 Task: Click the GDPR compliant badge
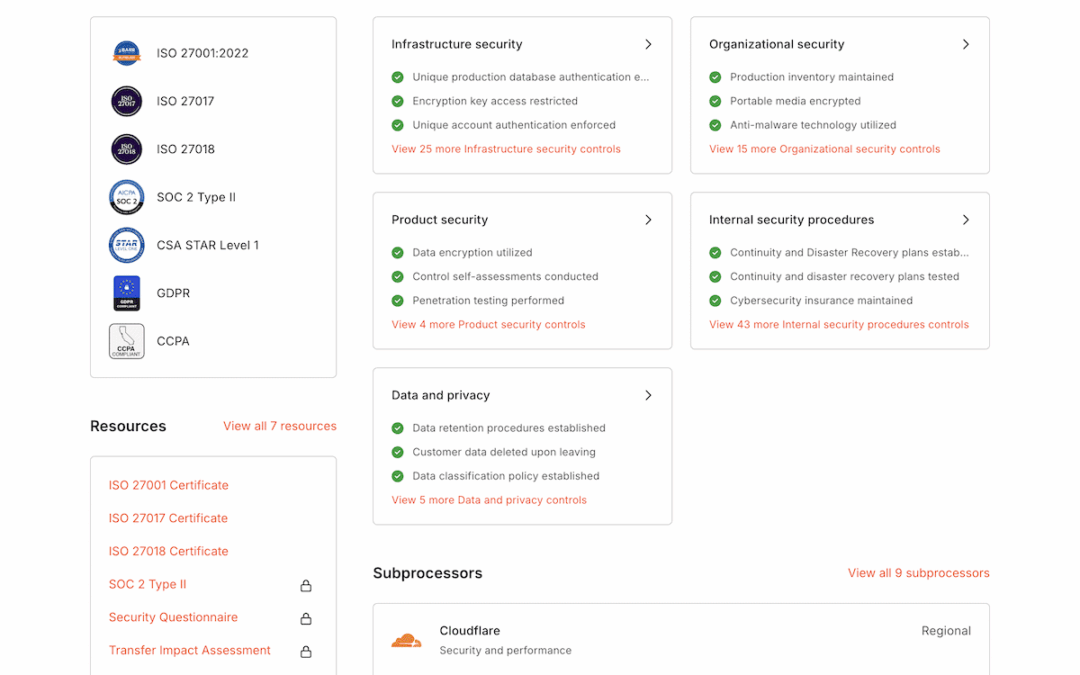pos(126,293)
